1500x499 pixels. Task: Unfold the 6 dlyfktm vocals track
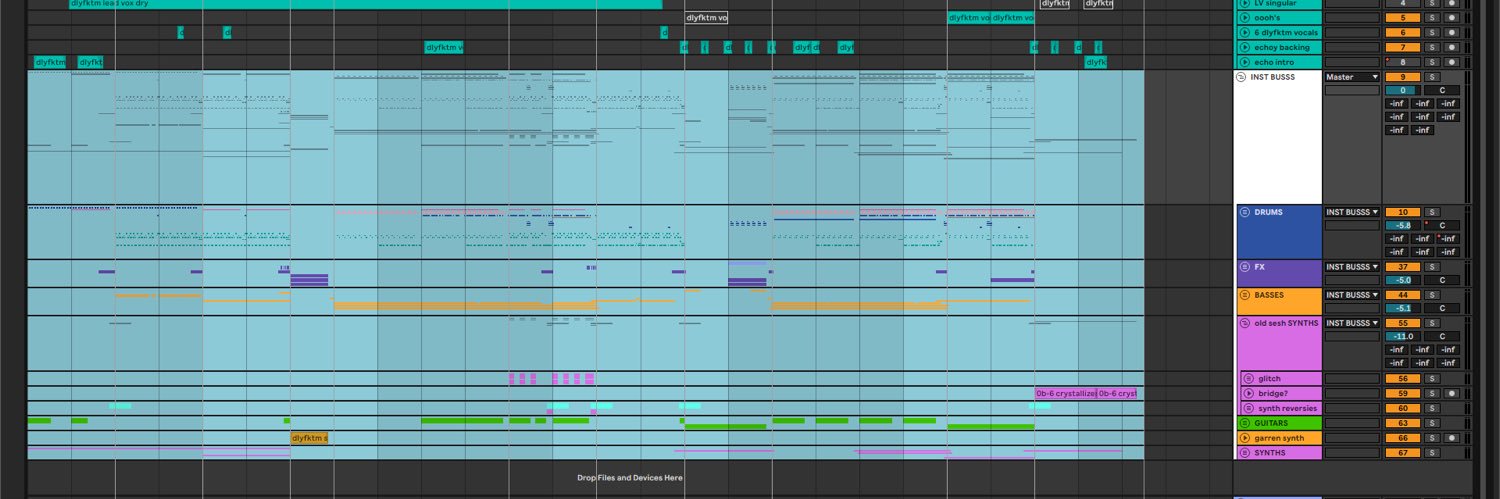1244,33
